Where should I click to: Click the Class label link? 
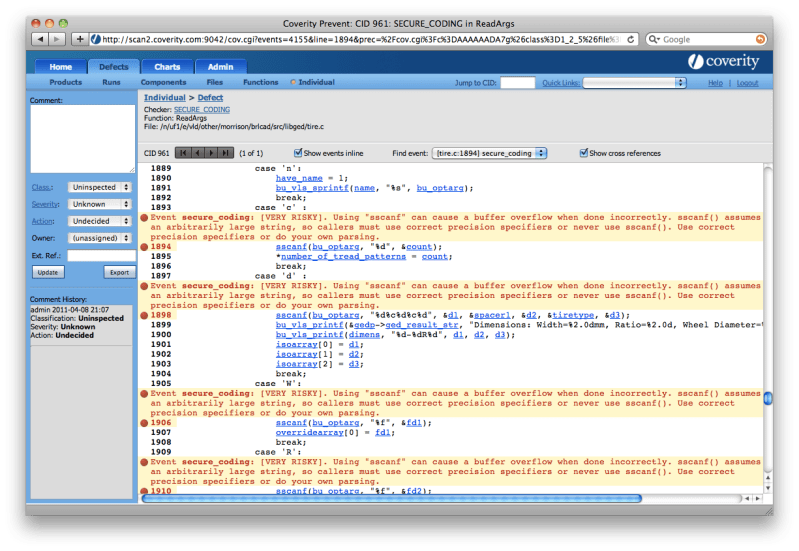42,187
